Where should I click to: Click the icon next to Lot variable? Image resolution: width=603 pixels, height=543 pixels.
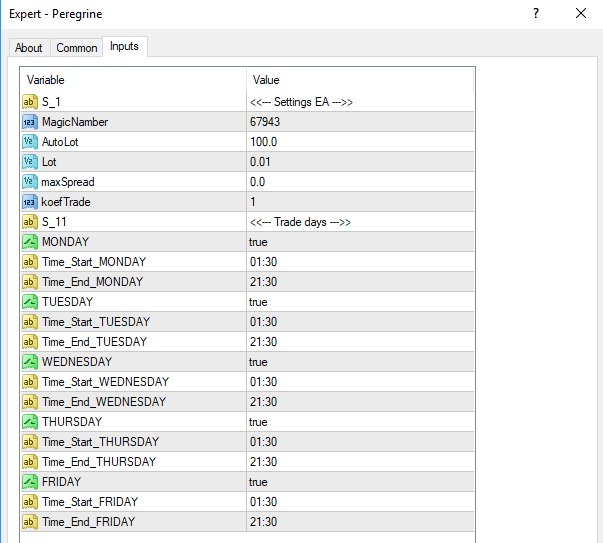[29, 162]
